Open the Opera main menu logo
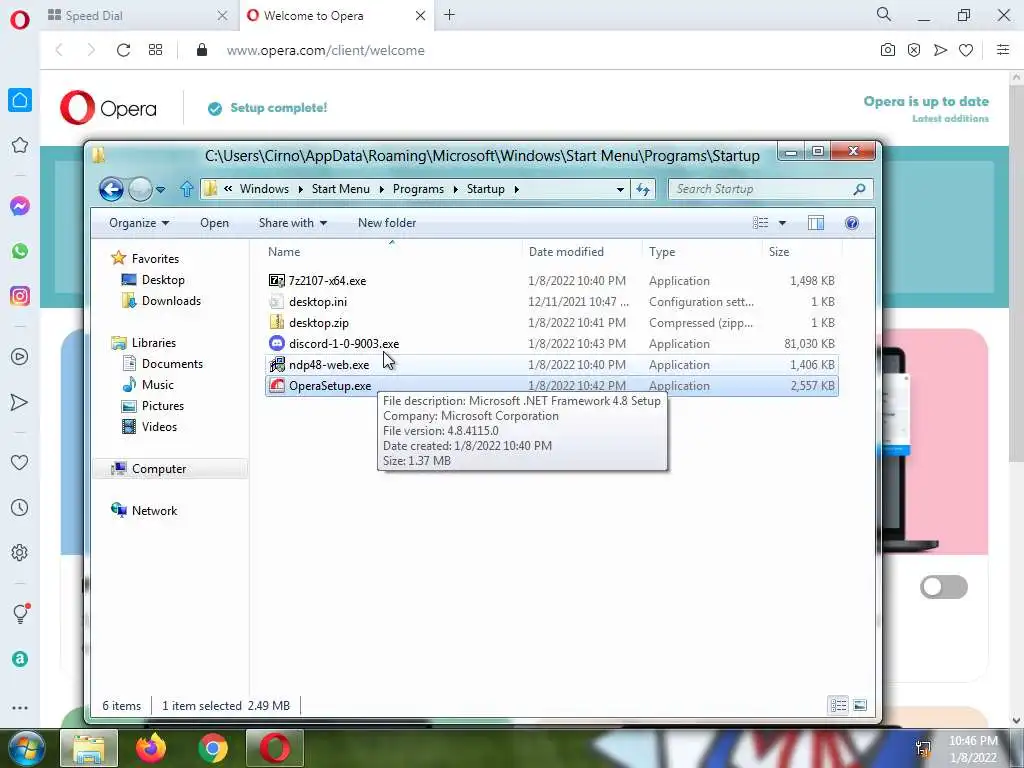Viewport: 1024px width, 768px height. [x=20, y=19]
